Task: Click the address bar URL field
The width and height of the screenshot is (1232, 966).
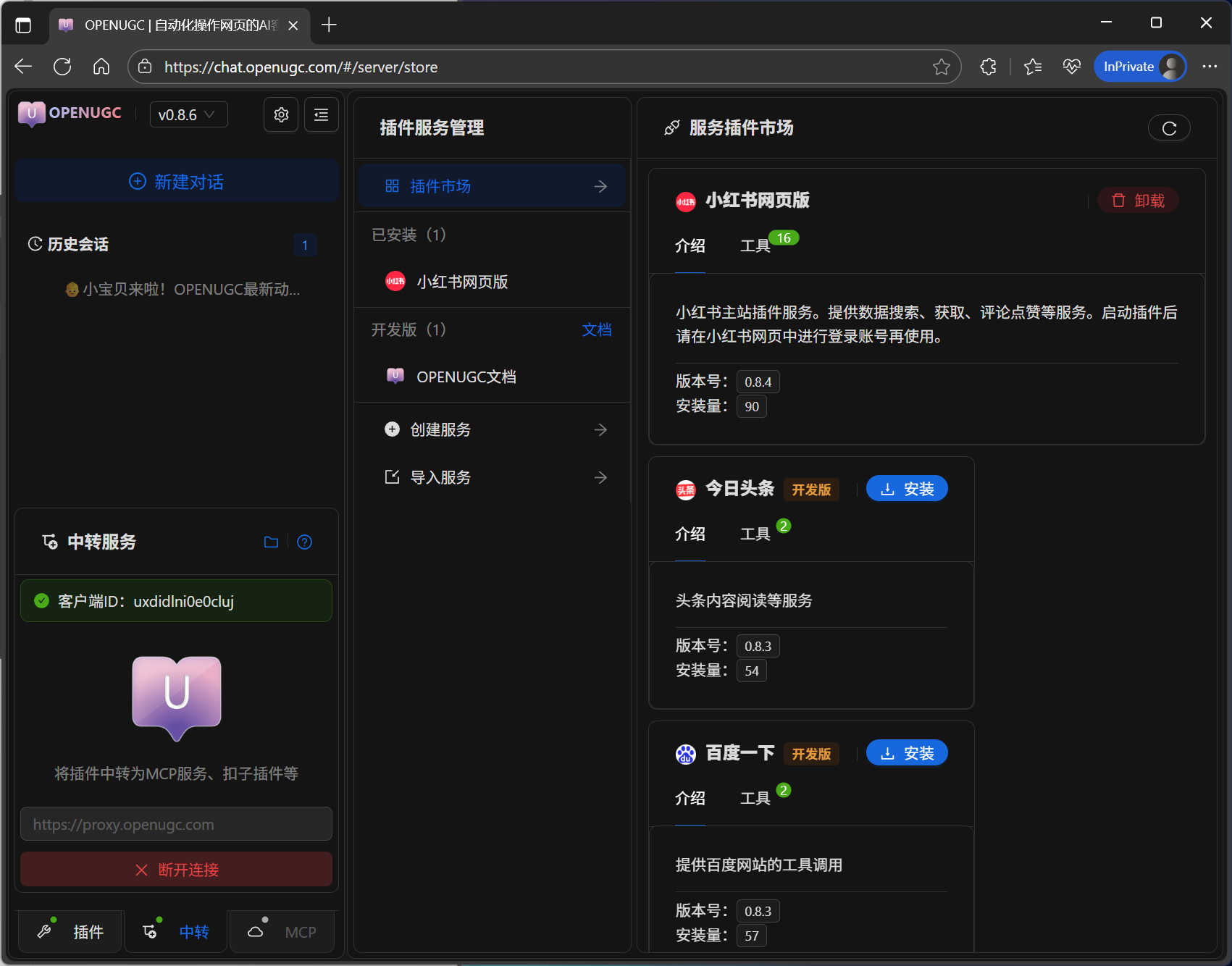Action: coord(545,67)
